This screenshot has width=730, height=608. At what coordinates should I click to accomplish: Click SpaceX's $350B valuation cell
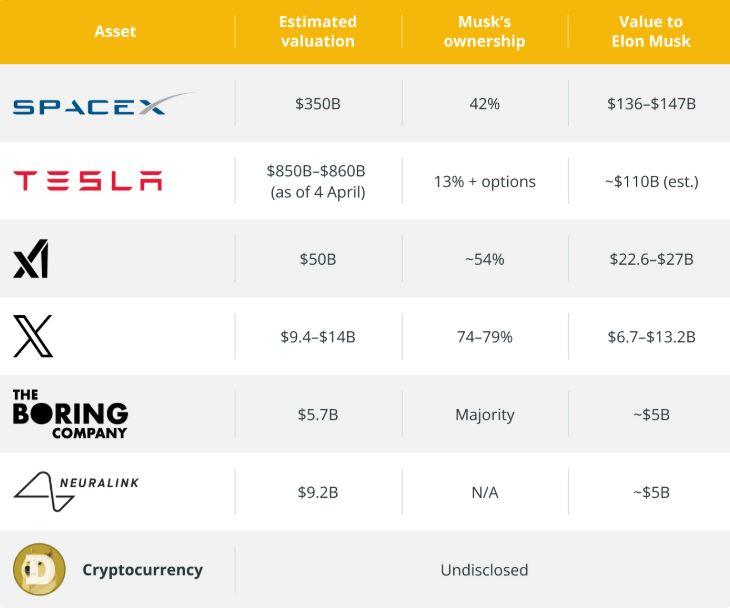pyautogui.click(x=318, y=104)
